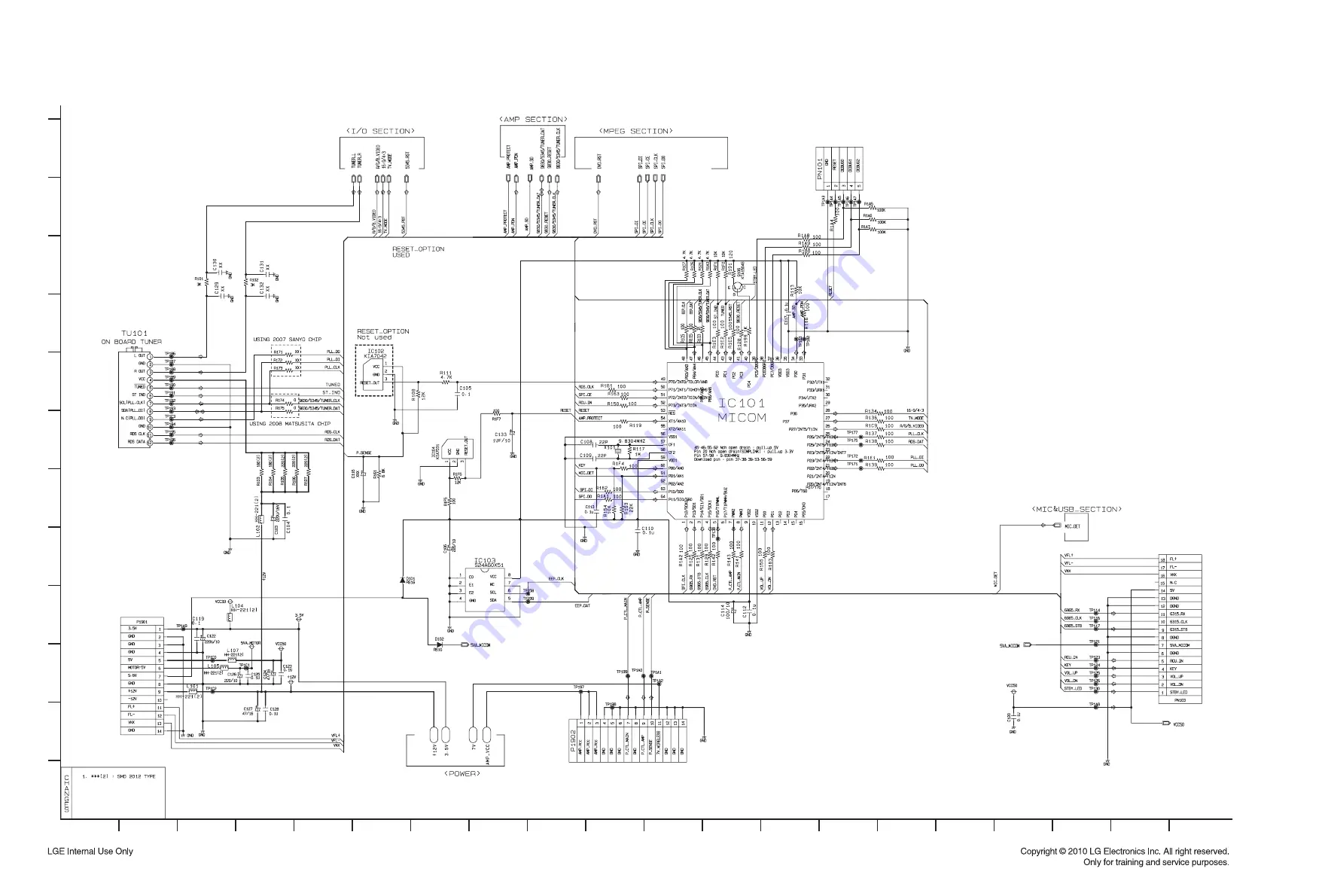The height and width of the screenshot is (896, 1328).
Task: Click the LG Electronics copyright line
Action: [1125, 852]
